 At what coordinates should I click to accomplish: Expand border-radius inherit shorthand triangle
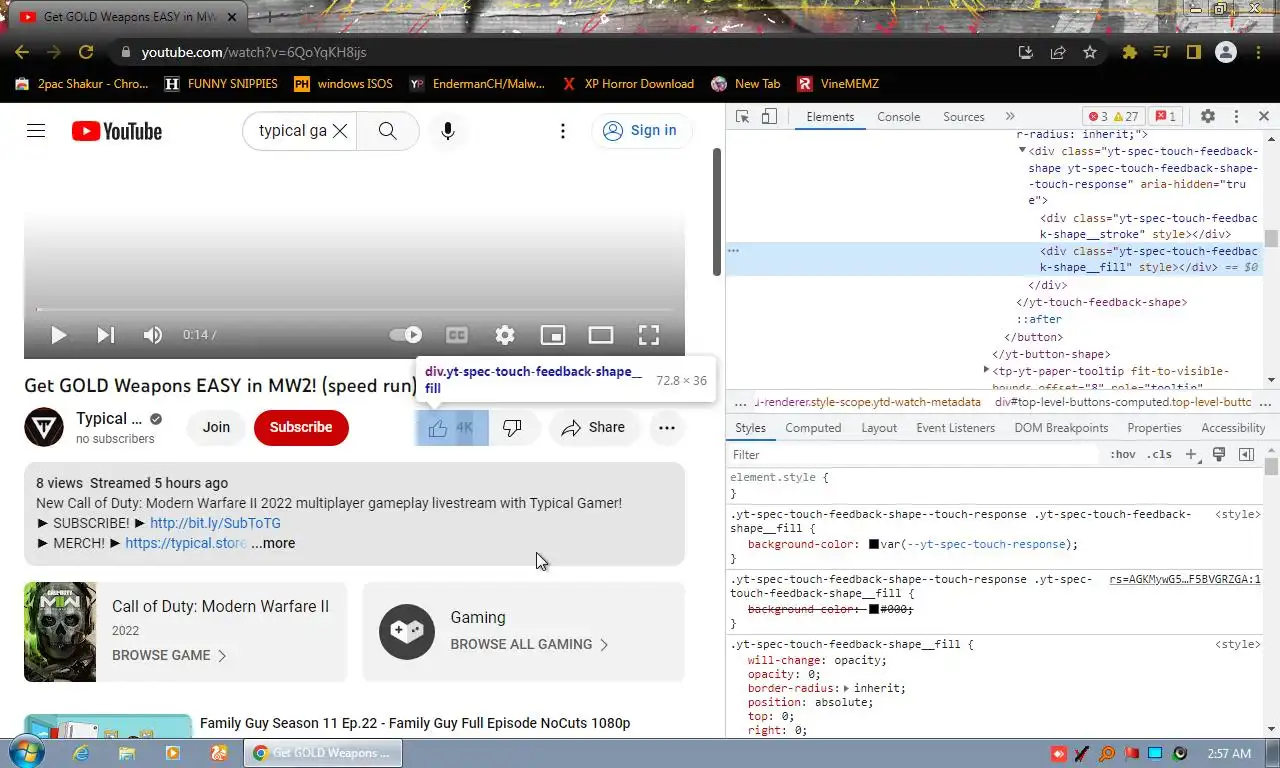[846, 689]
